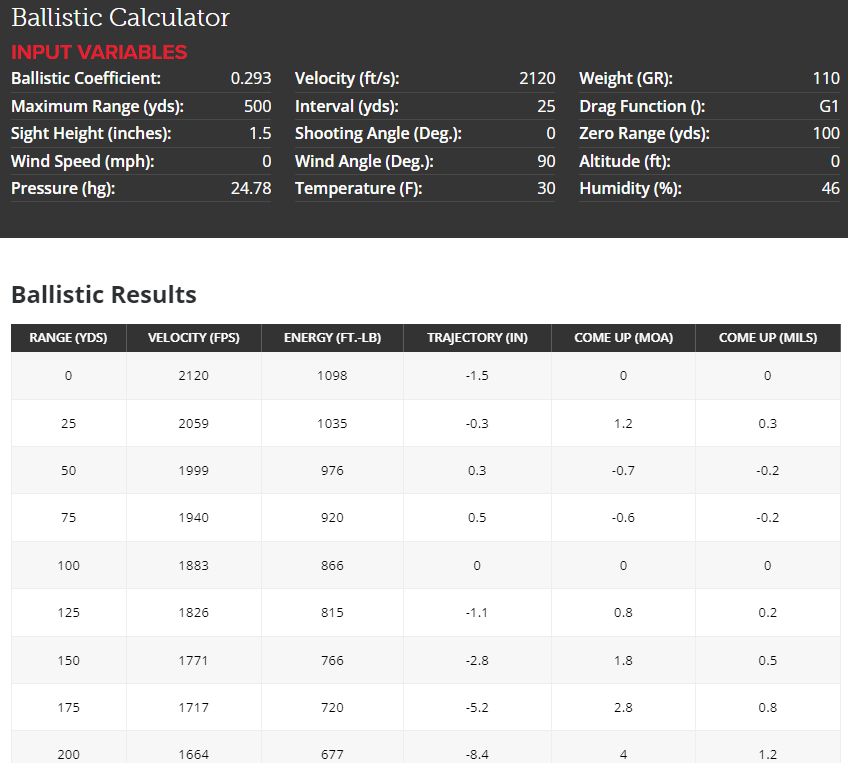Click the RANGE (YDS) column header
The height and width of the screenshot is (763, 848).
(x=69, y=338)
